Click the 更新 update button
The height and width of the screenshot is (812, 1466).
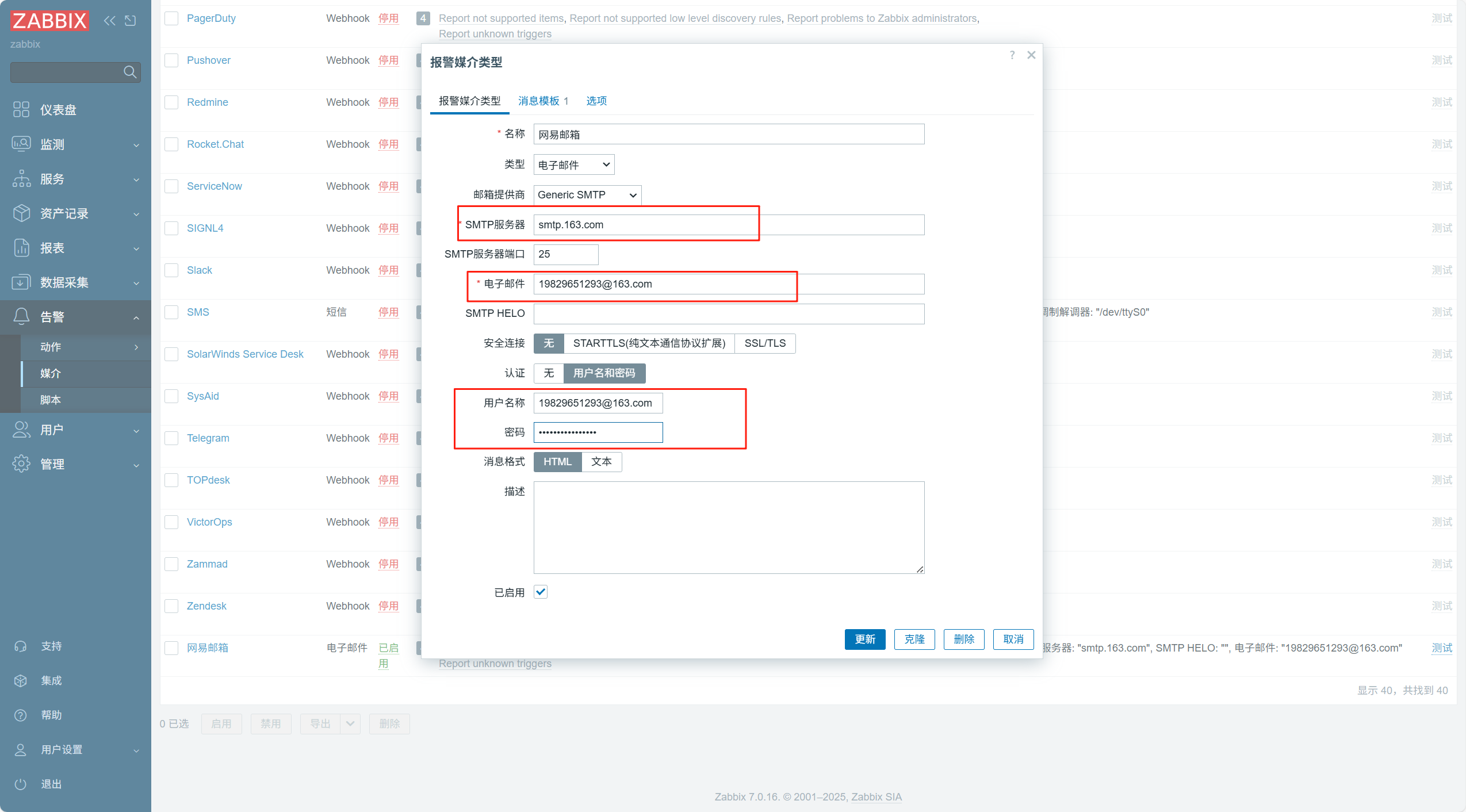(865, 639)
